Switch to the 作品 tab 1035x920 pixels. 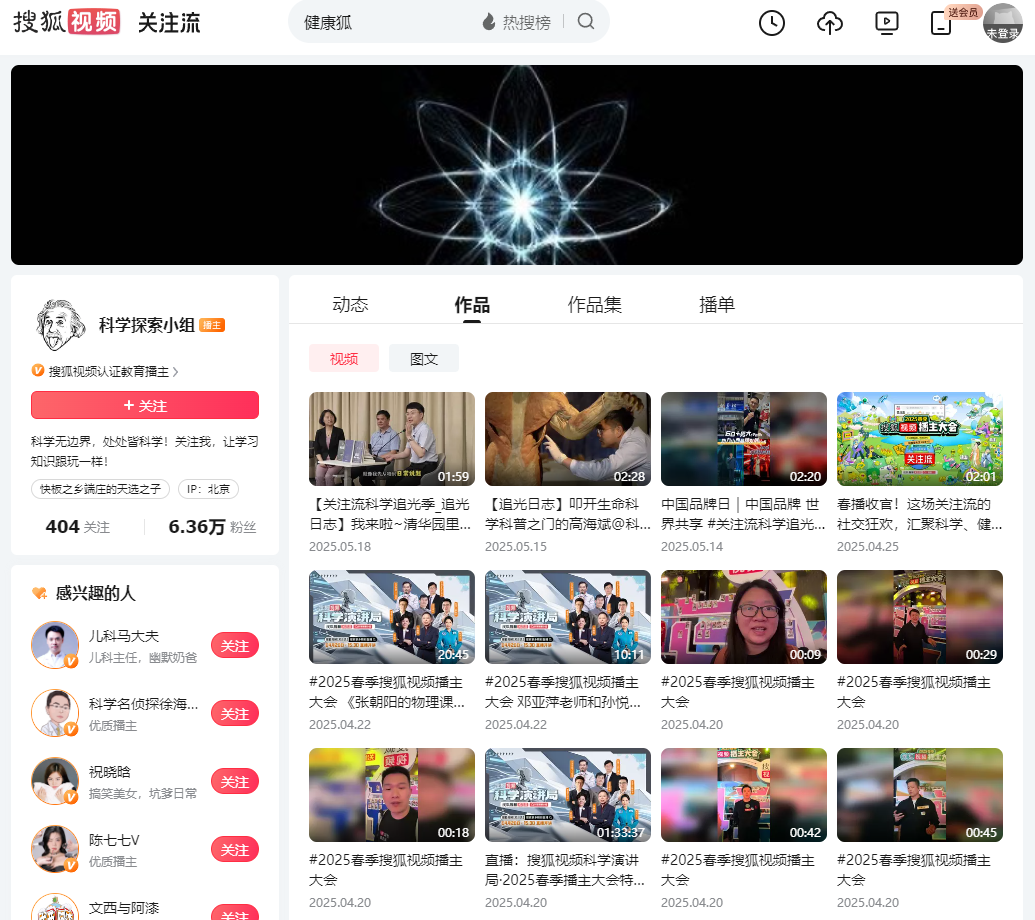[472, 304]
